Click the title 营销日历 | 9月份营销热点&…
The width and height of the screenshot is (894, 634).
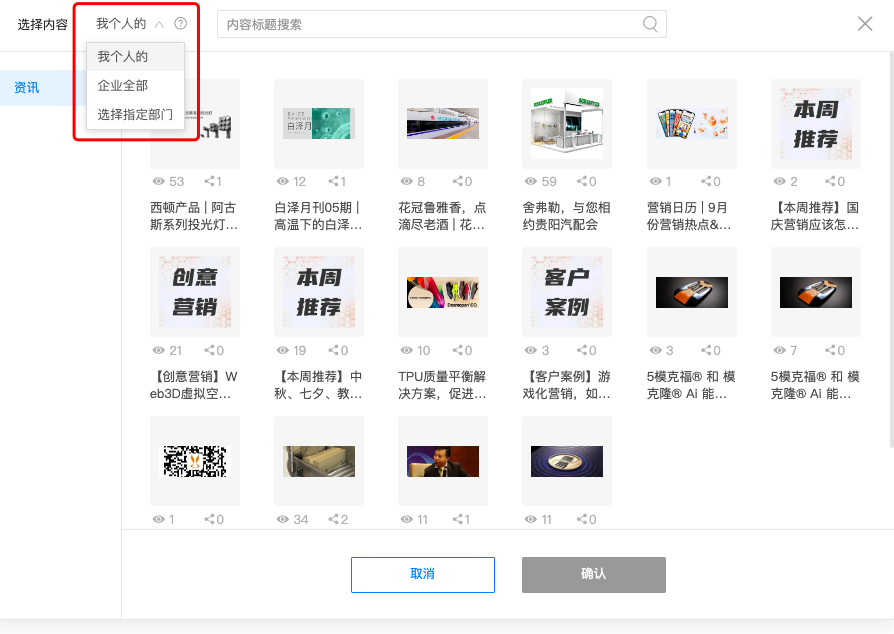tap(689, 216)
